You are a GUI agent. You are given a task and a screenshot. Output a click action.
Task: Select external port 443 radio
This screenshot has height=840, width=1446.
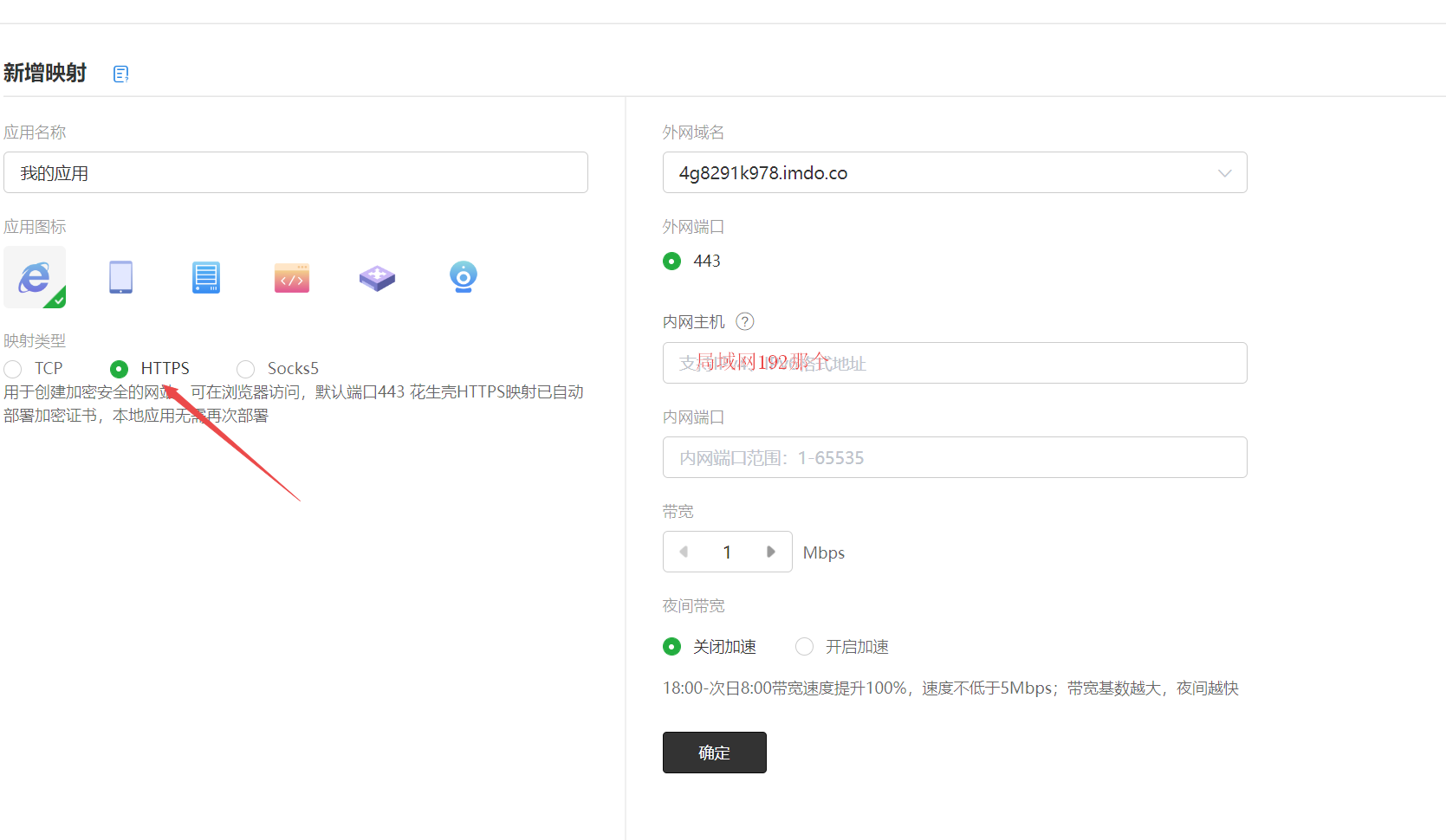coord(671,261)
